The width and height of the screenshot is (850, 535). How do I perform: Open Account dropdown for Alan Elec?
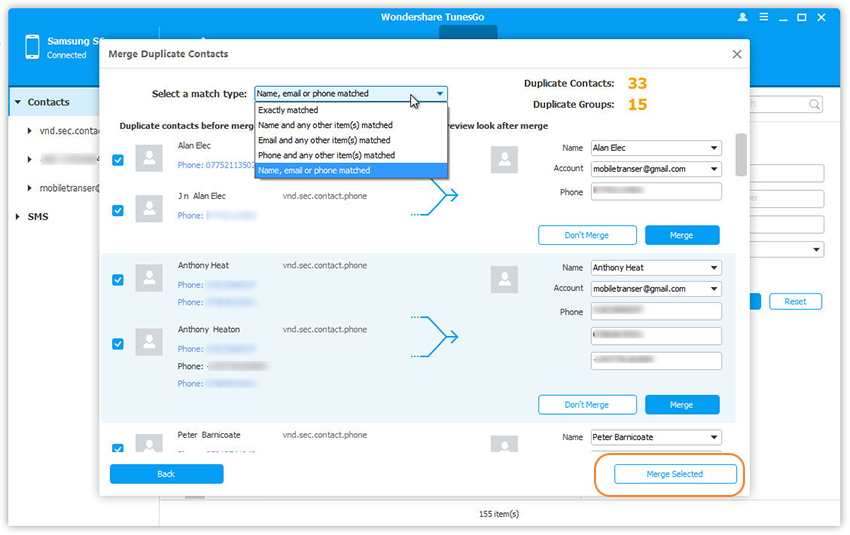pos(656,169)
